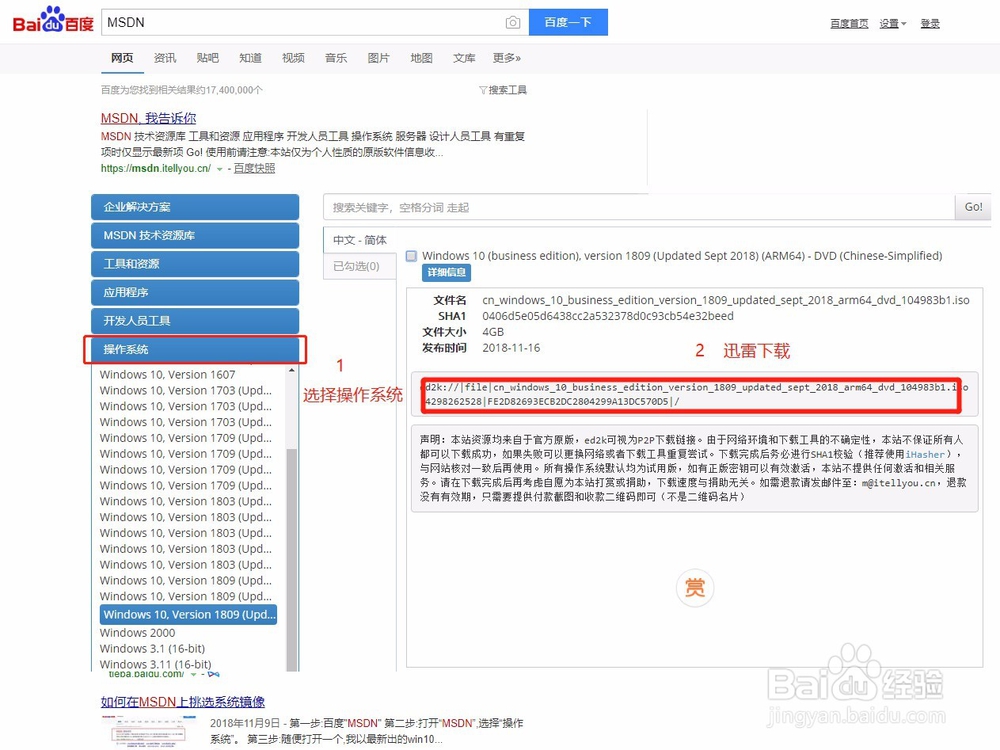The height and width of the screenshot is (750, 1000).
Task: Click the article thumbnail in the bottom result
Action: click(148, 732)
